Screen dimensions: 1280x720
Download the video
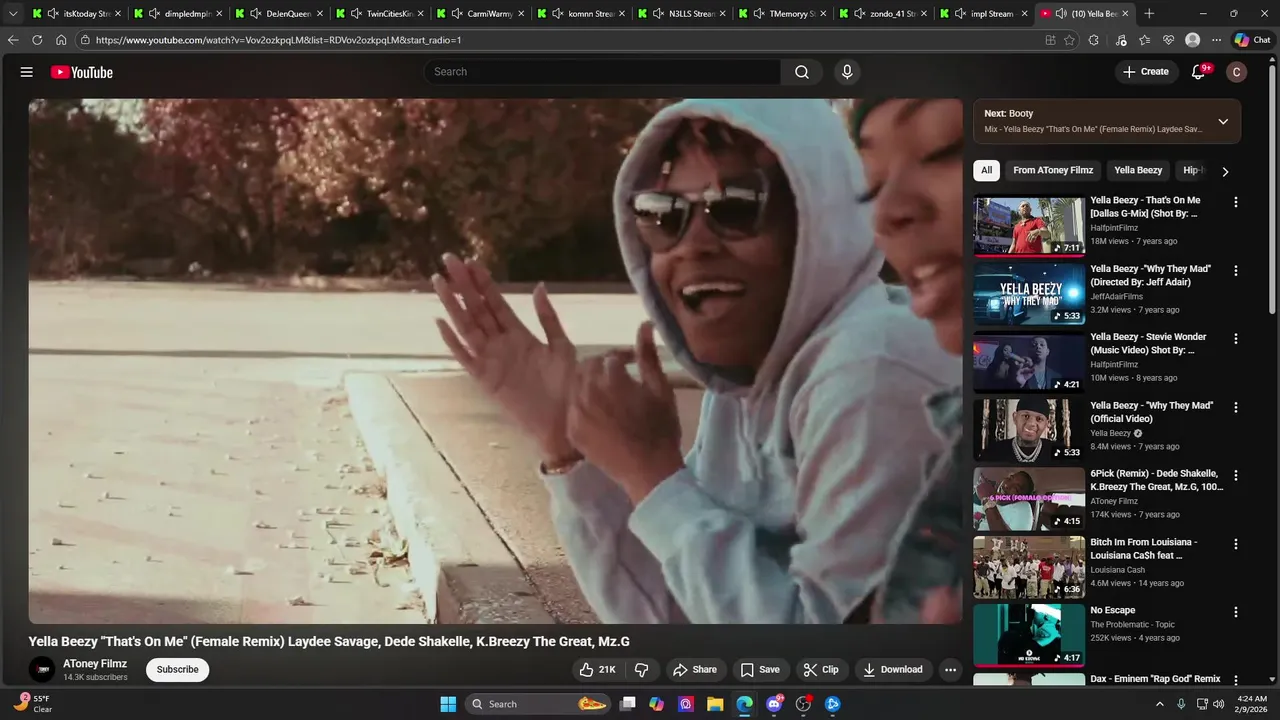pos(893,670)
